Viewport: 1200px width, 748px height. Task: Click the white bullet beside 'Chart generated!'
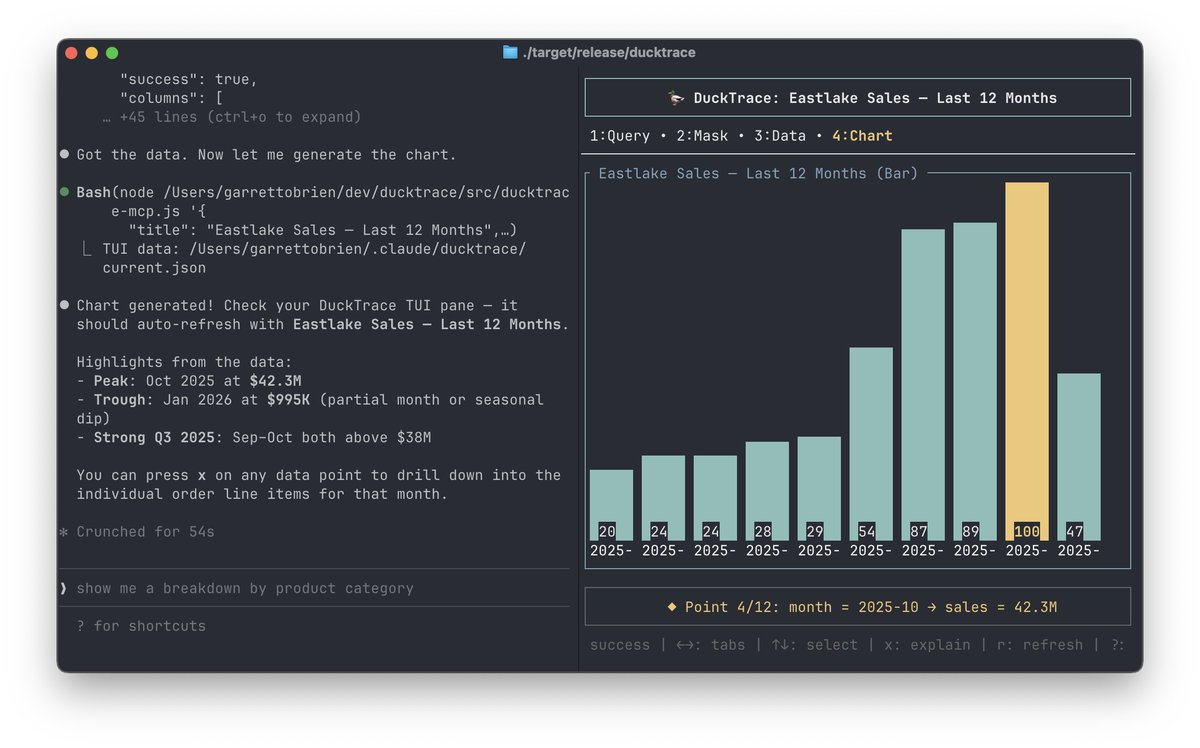65,306
